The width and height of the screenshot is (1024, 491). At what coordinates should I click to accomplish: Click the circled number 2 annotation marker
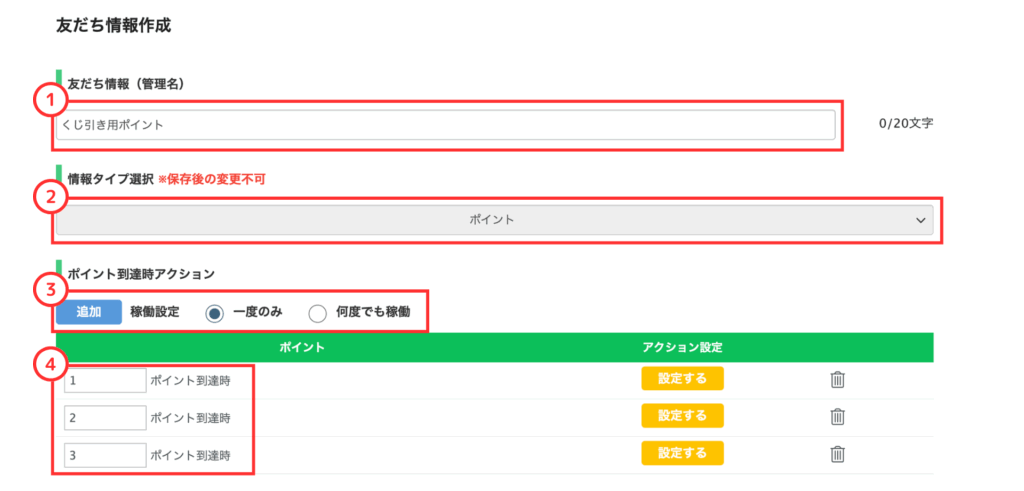[51, 199]
